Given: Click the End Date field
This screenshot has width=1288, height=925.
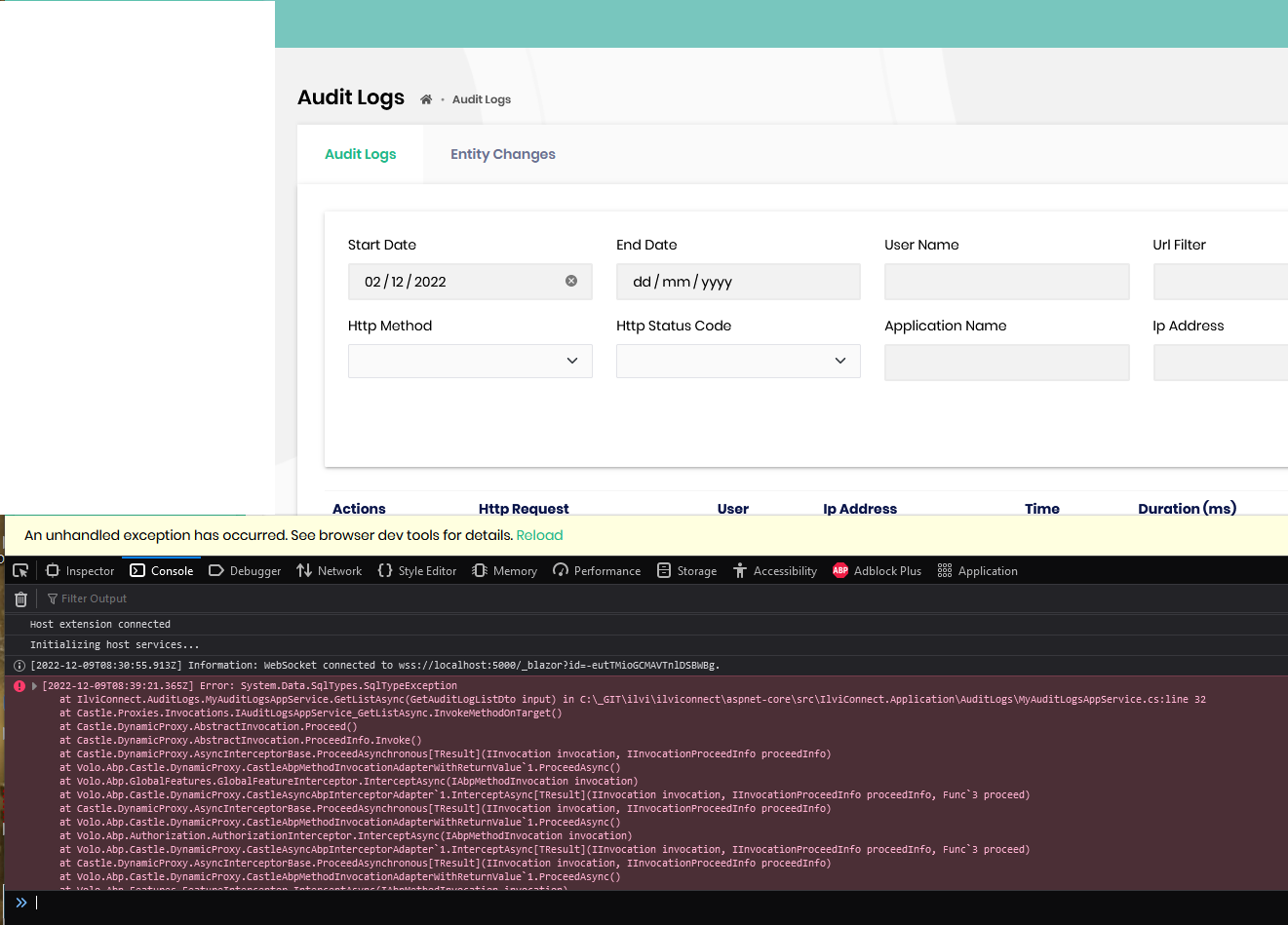Looking at the screenshot, I should coord(738,282).
